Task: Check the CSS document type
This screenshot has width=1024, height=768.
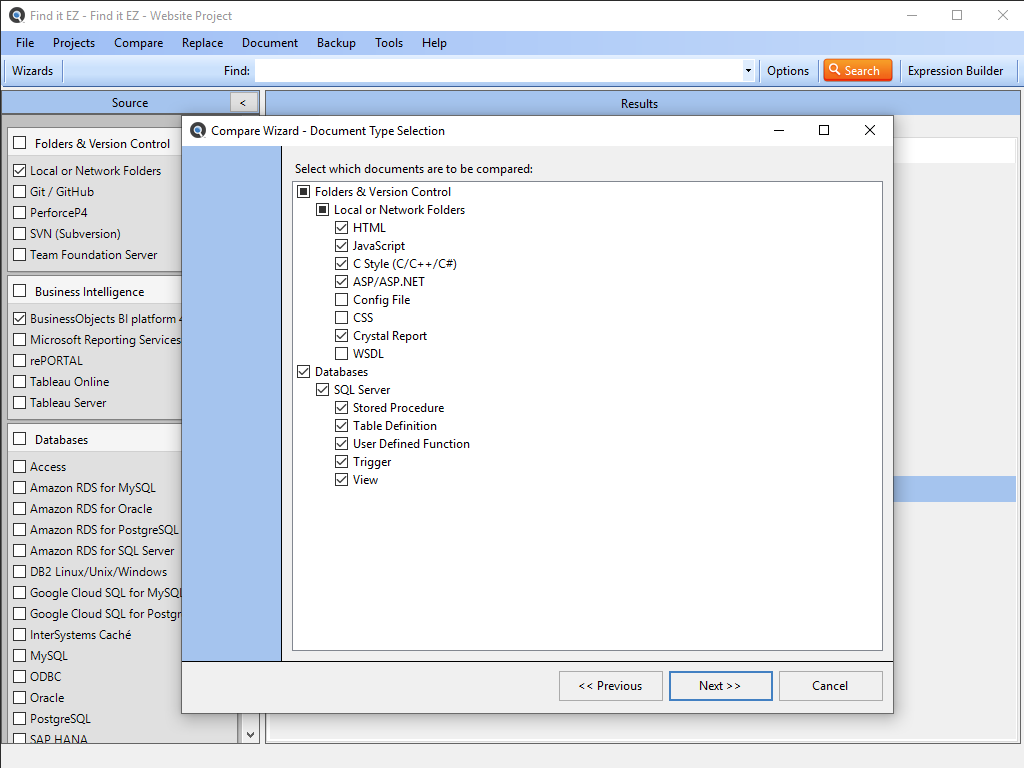Action: (x=342, y=318)
